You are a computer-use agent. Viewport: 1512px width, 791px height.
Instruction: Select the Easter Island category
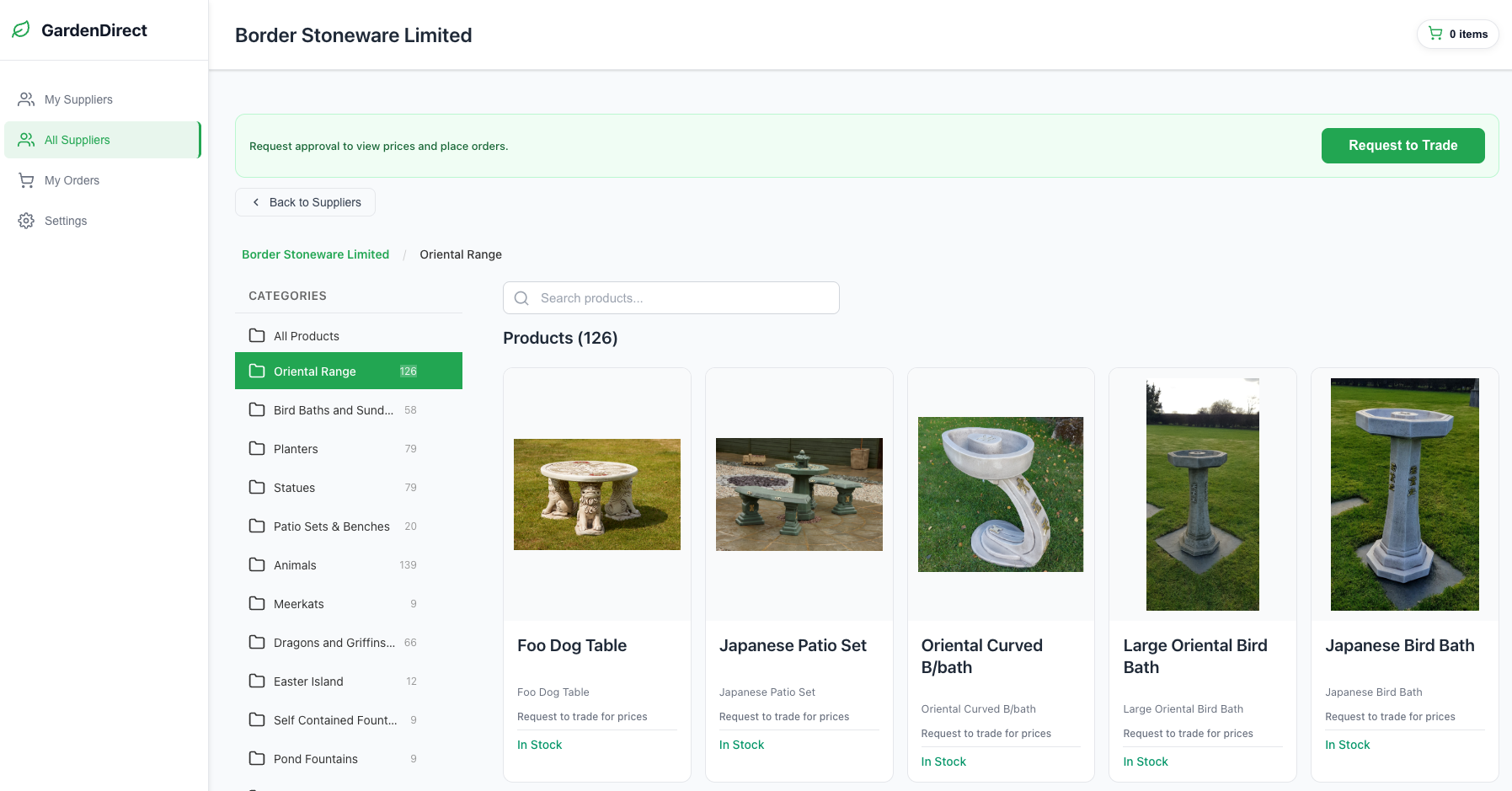[x=308, y=681]
